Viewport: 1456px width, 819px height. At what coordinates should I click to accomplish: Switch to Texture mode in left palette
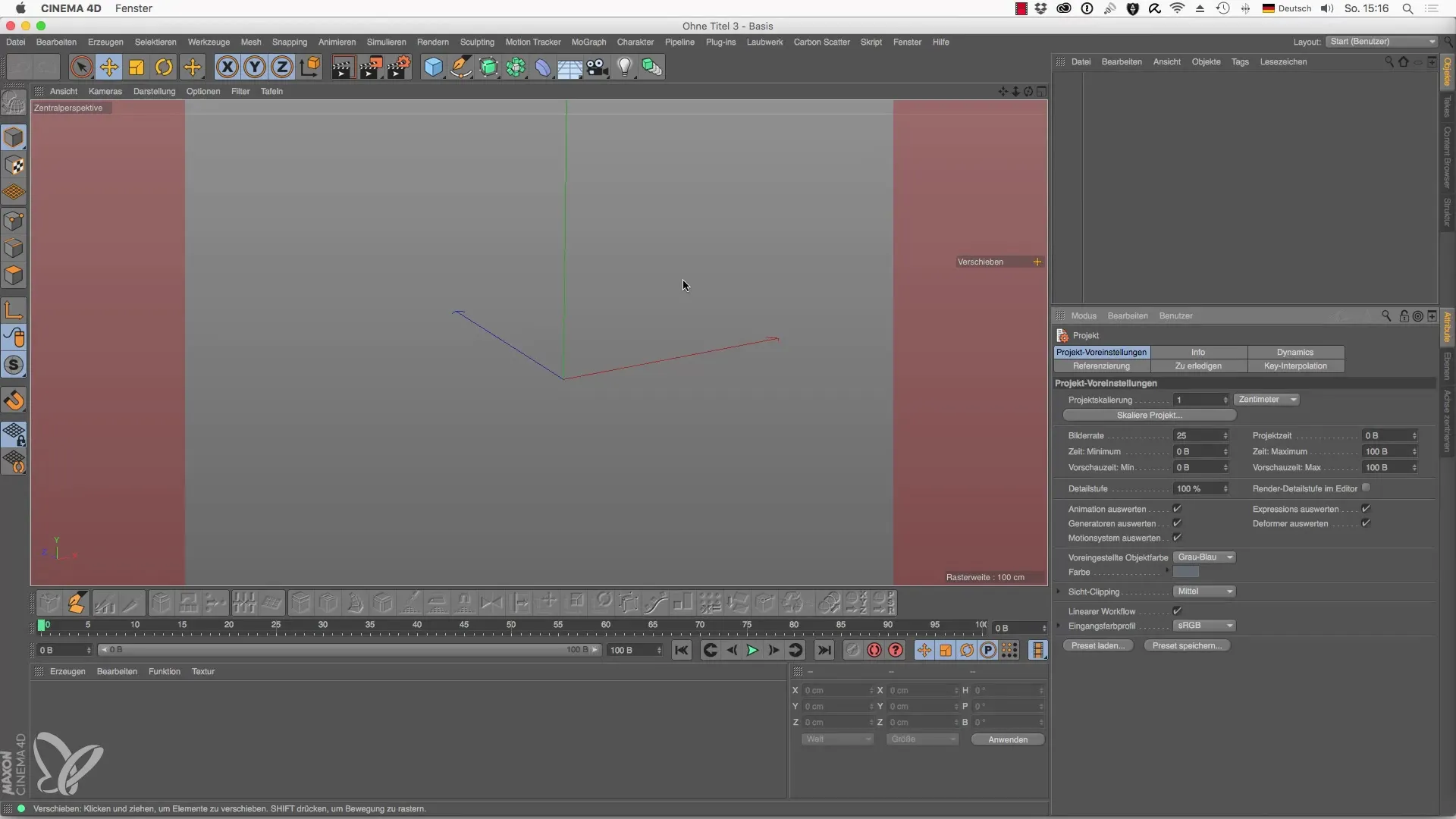click(14, 165)
